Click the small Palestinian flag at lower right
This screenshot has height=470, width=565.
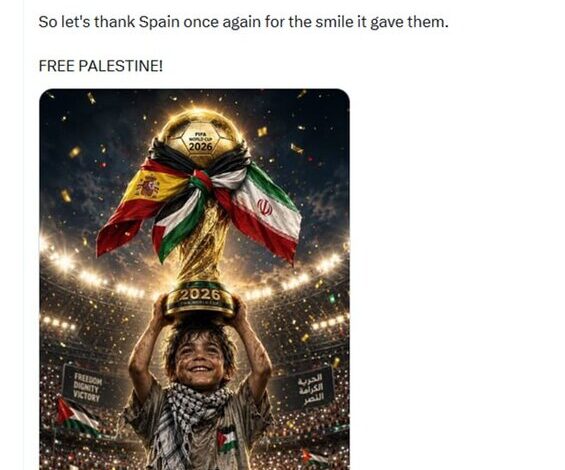(x=314, y=457)
